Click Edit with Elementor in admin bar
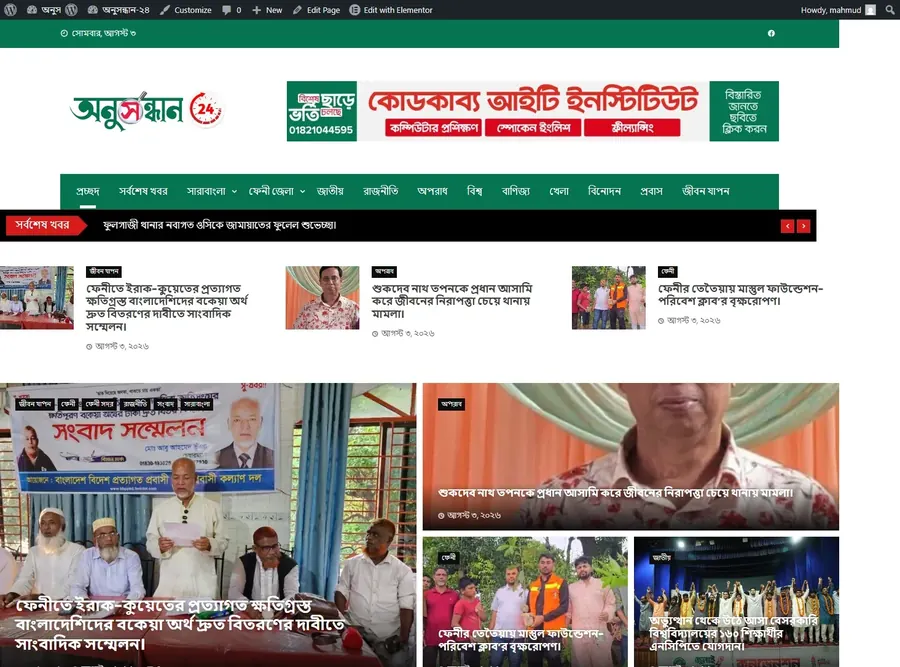This screenshot has height=667, width=900. coord(391,10)
